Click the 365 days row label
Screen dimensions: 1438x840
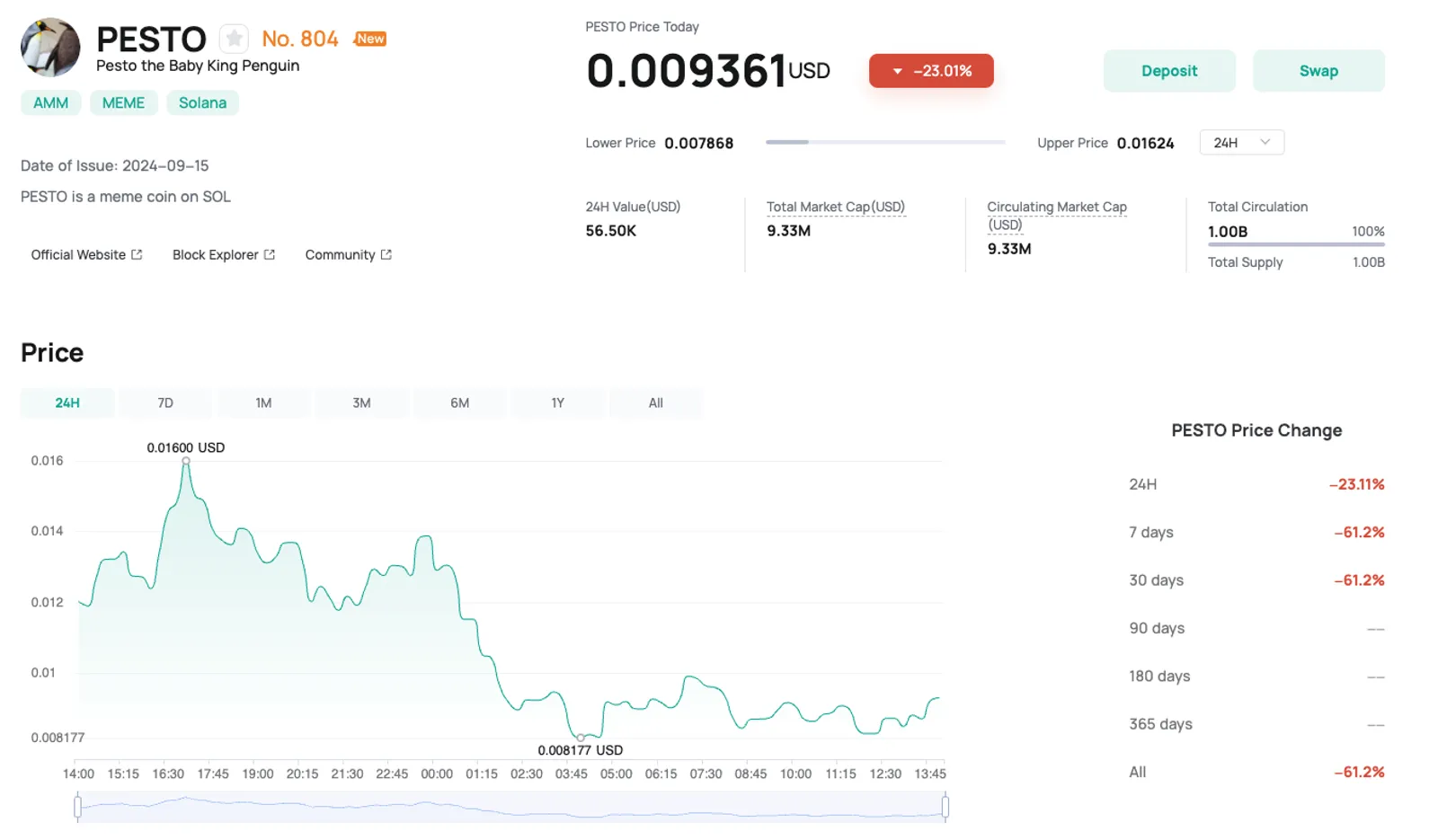tap(1161, 724)
